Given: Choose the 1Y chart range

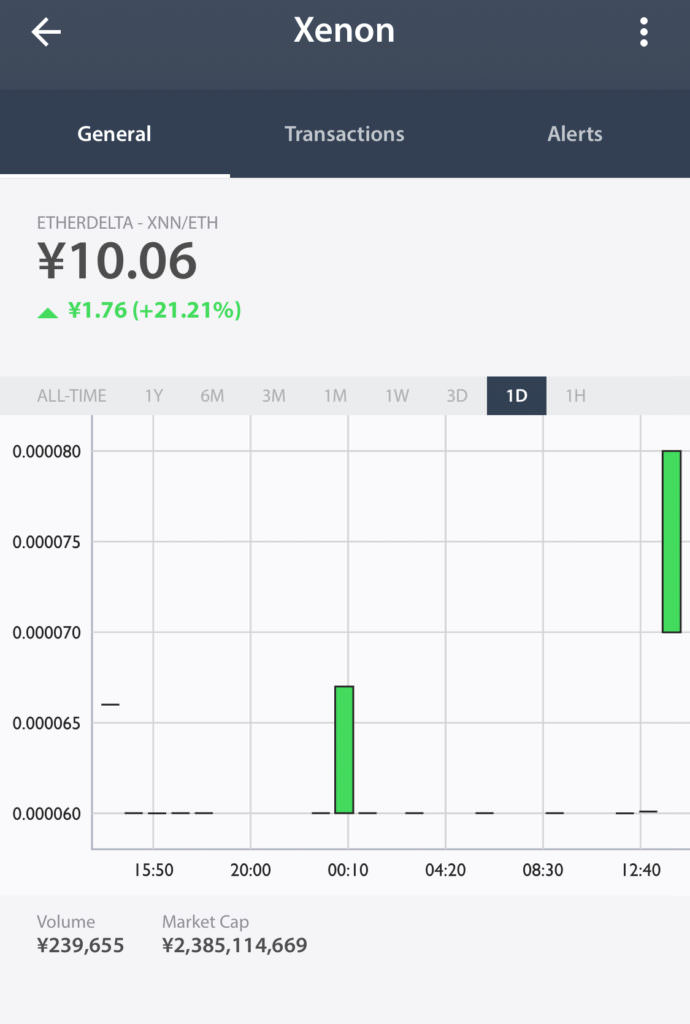Looking at the screenshot, I should point(153,396).
